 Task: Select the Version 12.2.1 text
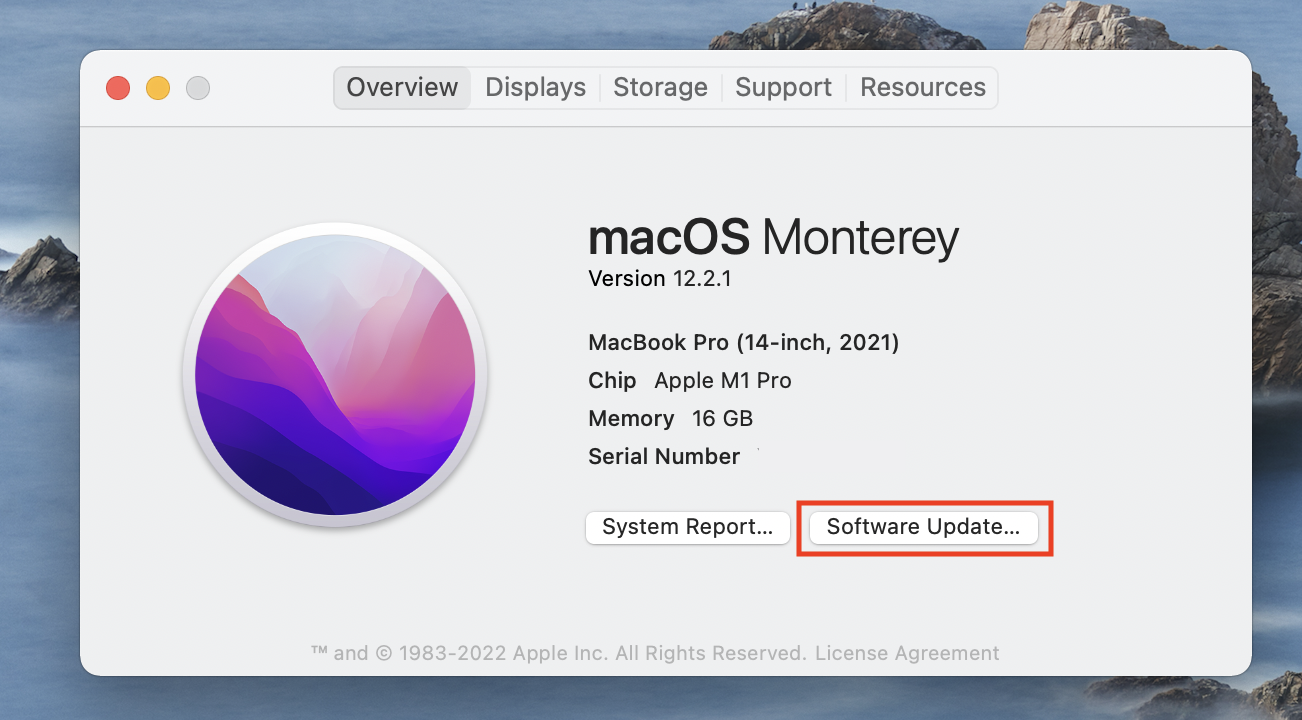click(x=660, y=279)
